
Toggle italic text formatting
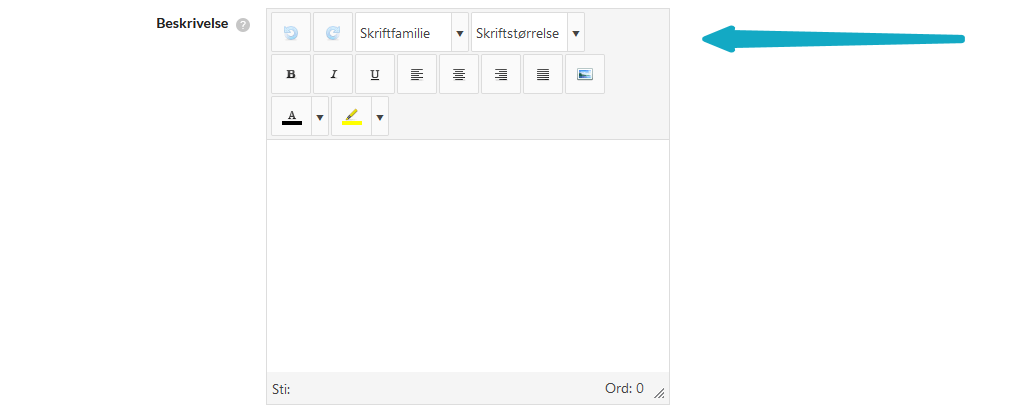pos(333,74)
